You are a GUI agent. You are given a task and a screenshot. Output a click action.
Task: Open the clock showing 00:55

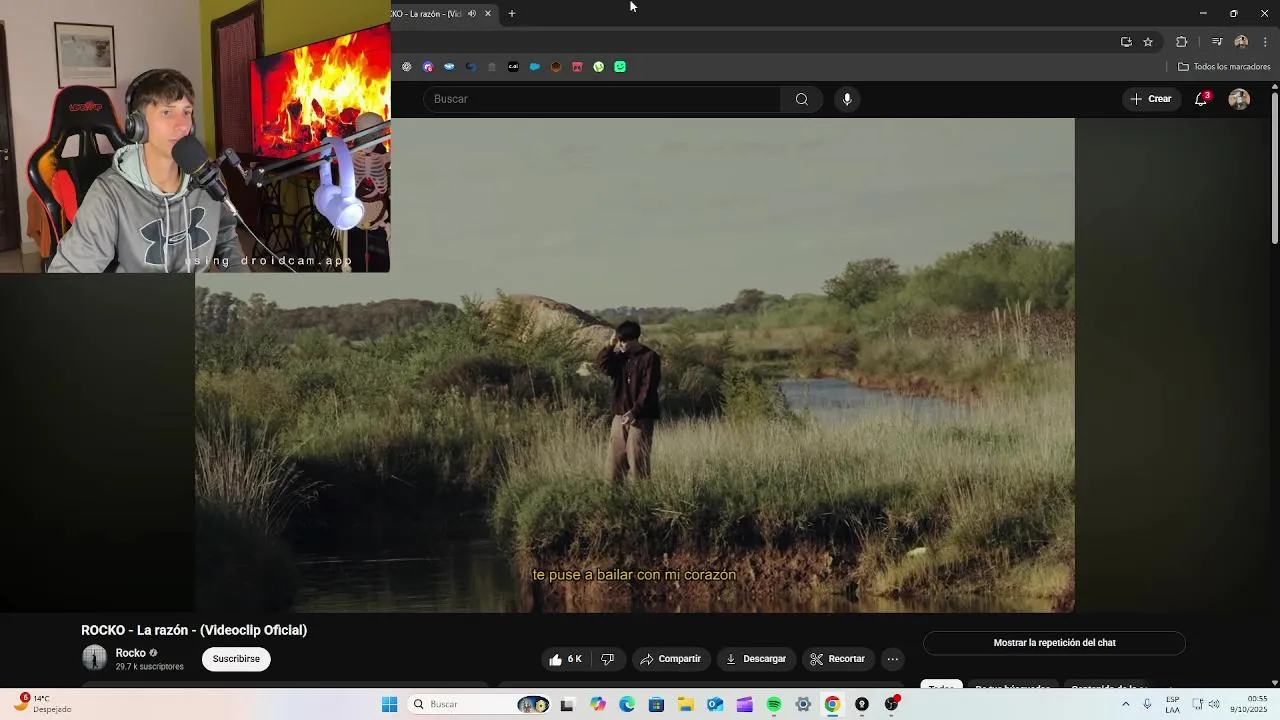click(1250, 704)
